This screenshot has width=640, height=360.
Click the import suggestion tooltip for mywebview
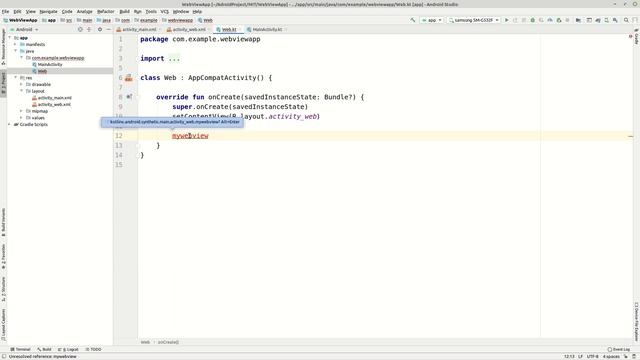coord(172,122)
